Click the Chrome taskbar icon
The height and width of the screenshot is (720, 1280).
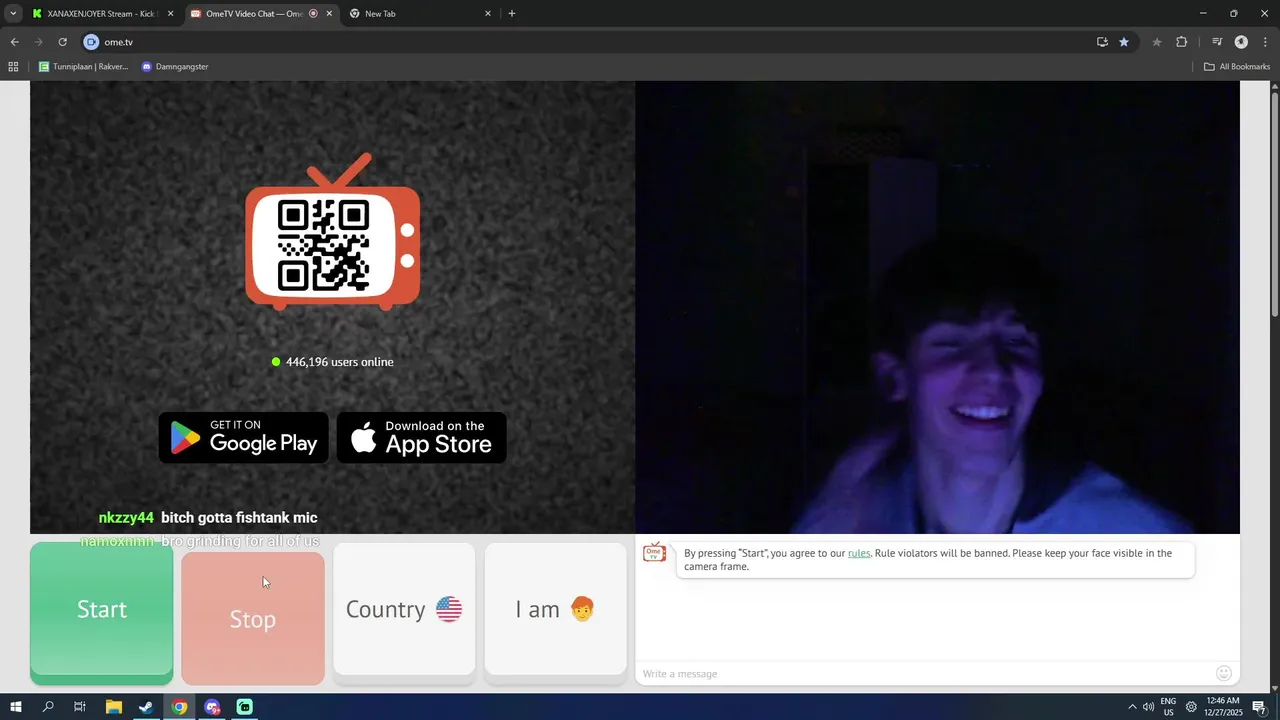[179, 707]
